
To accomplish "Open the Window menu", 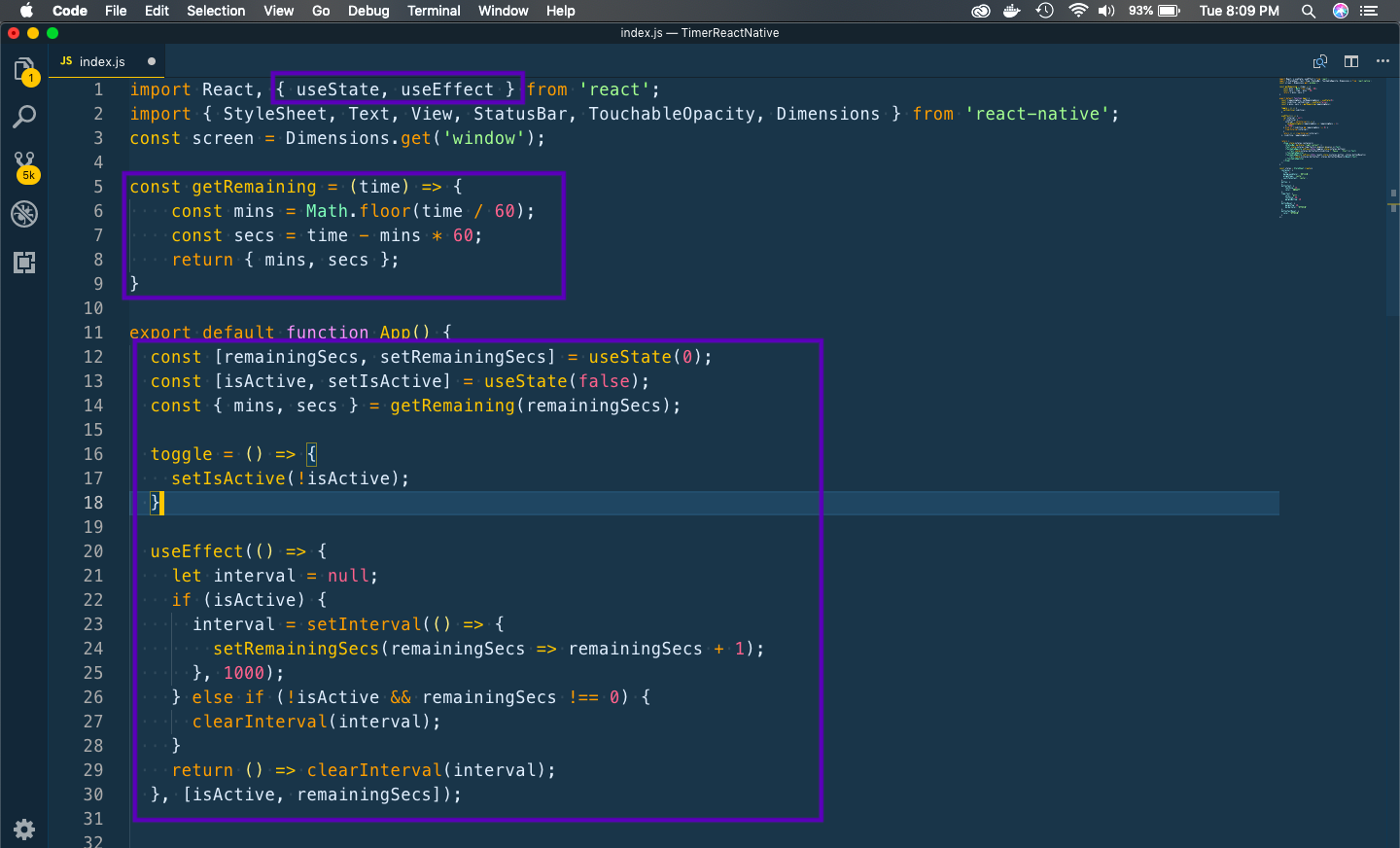I will [x=503, y=11].
